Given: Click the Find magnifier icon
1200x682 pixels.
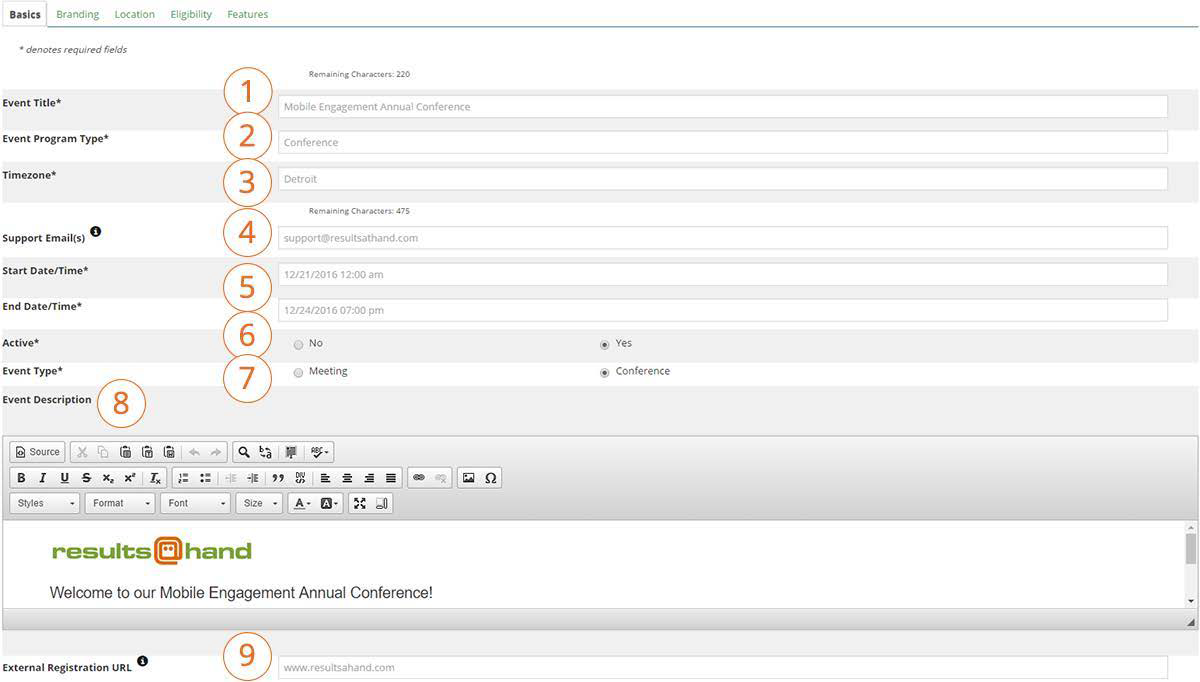Looking at the screenshot, I should (244, 452).
